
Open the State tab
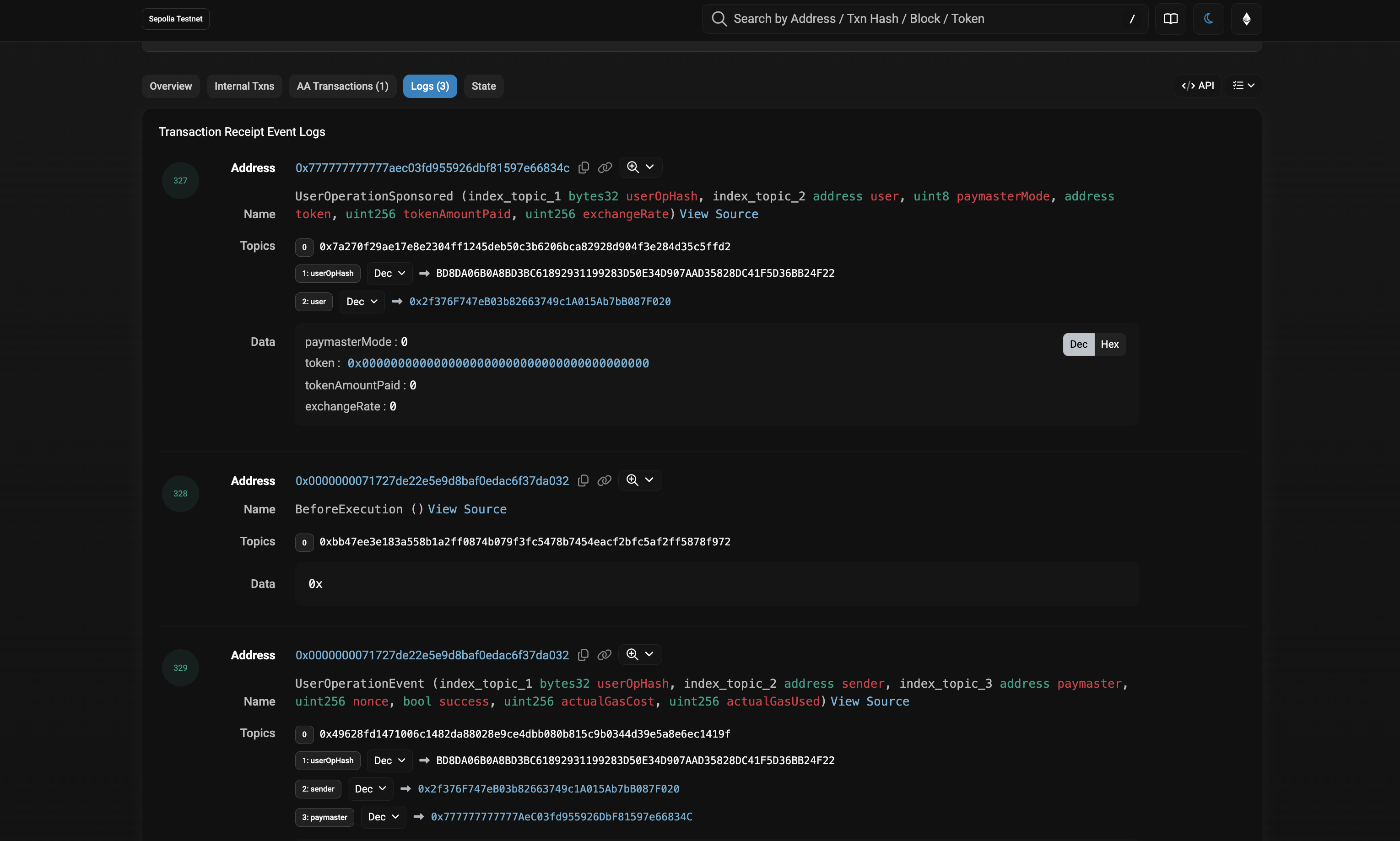[x=483, y=86]
